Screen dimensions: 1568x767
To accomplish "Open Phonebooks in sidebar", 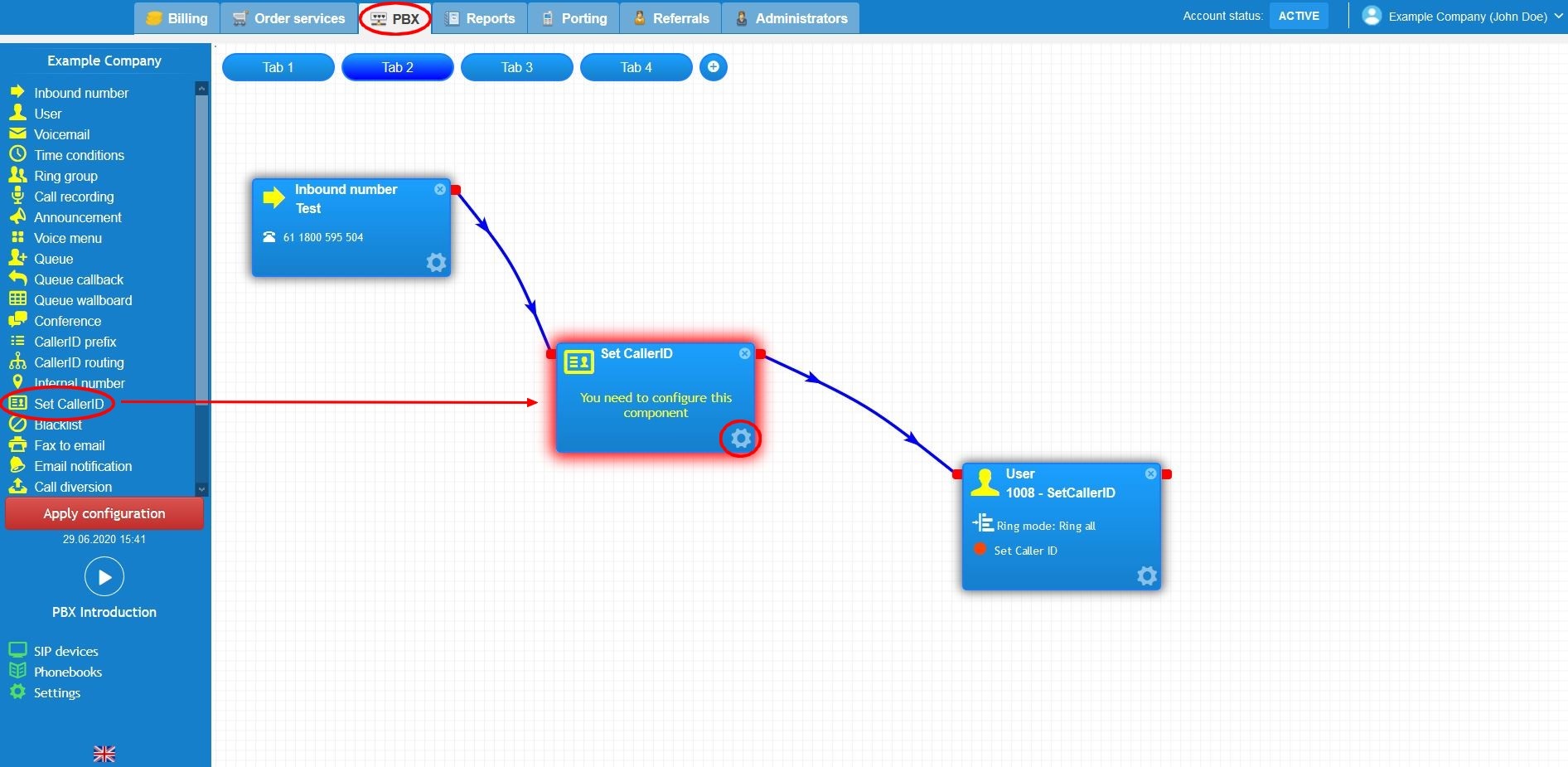I will pos(67,672).
